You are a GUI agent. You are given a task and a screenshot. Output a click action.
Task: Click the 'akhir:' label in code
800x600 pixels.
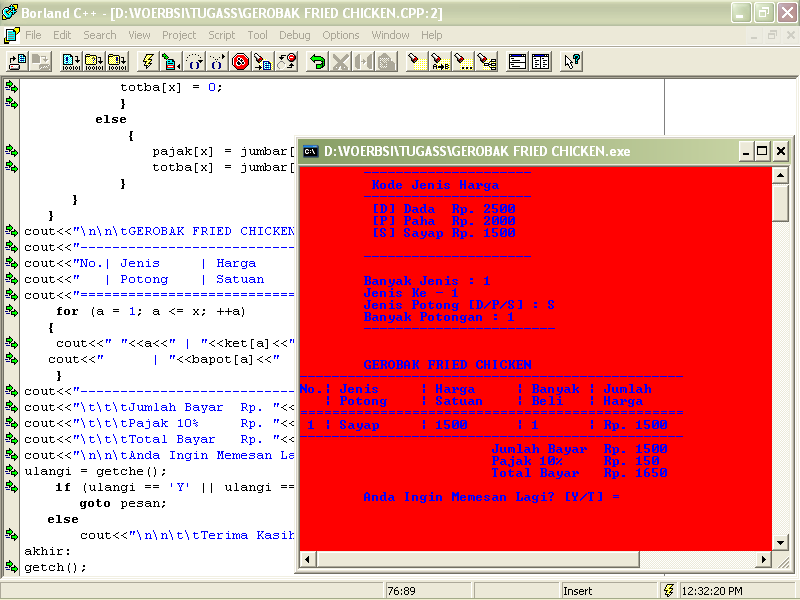47,551
